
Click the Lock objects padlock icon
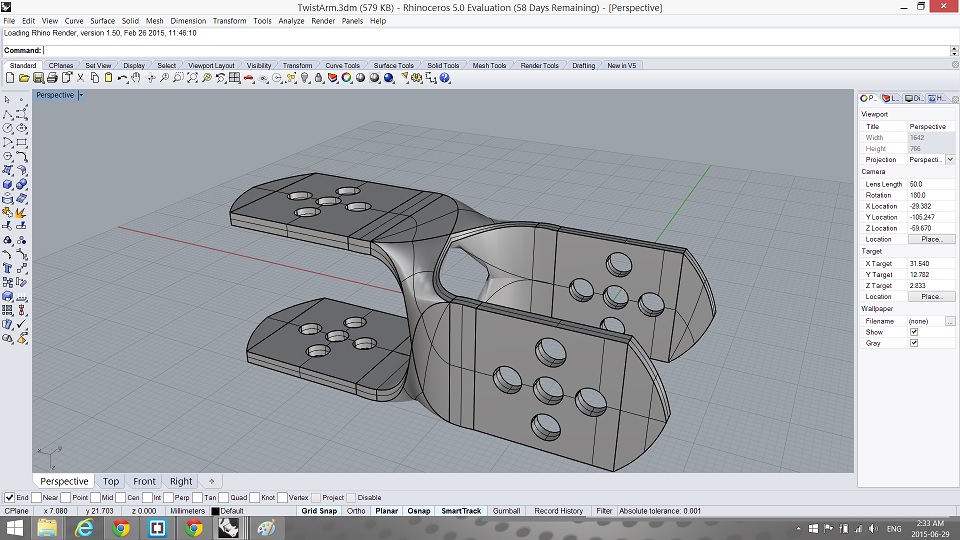(317, 78)
